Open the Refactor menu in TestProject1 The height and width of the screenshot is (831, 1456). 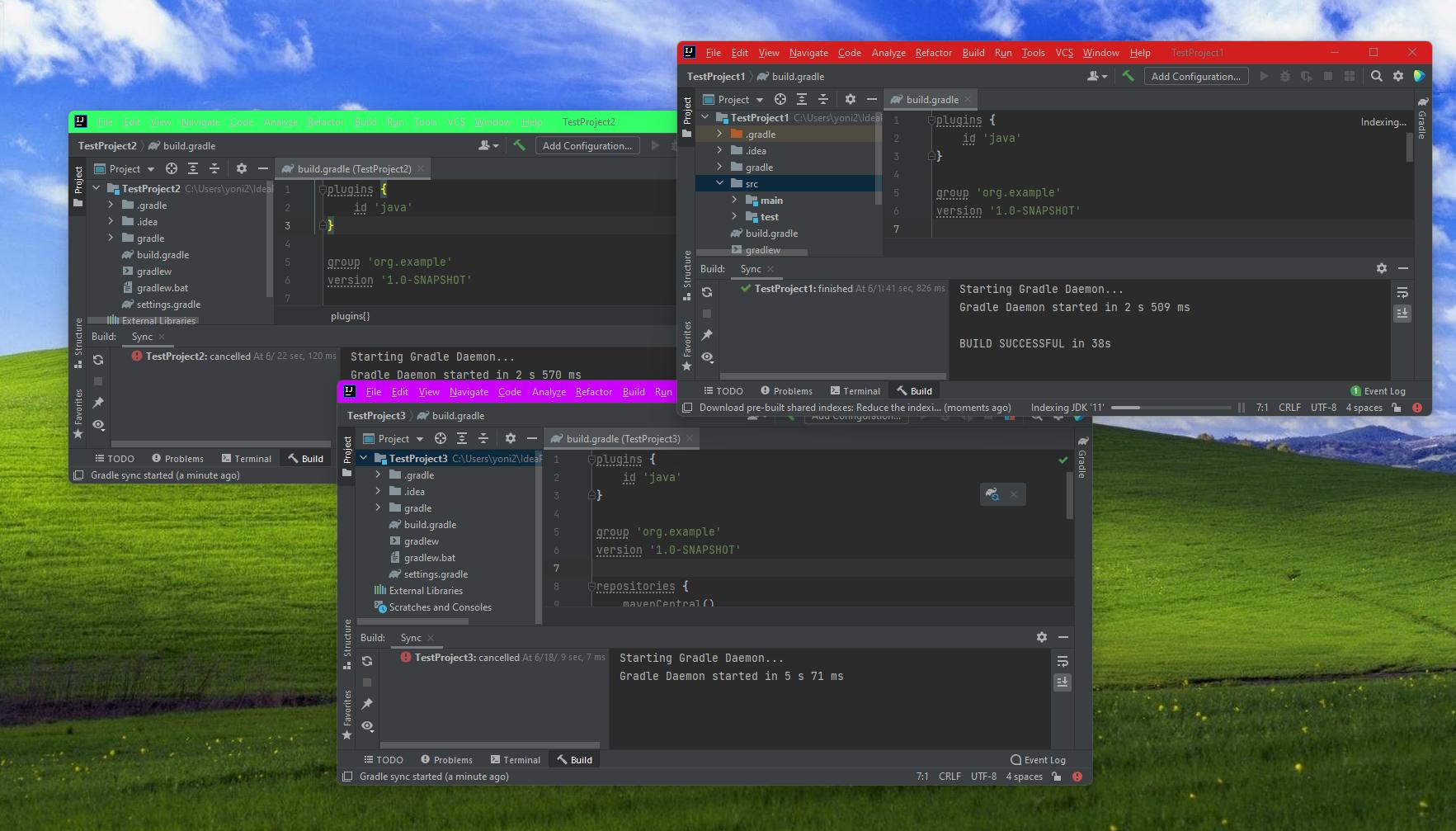point(933,53)
